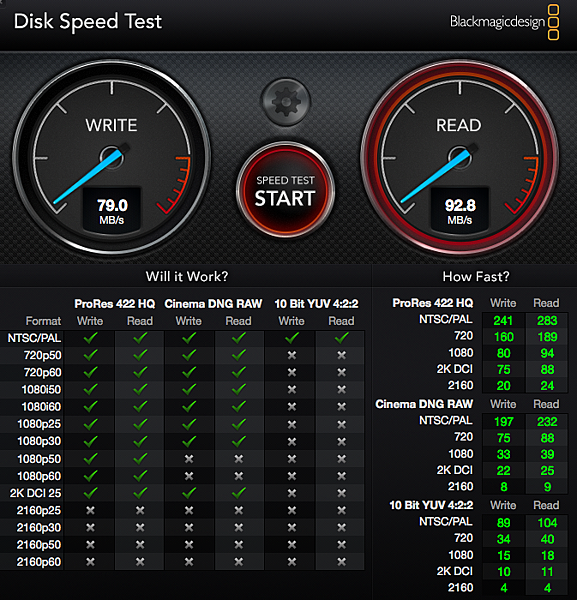Click Cinema DNG RAW heading in How Fast

tap(424, 404)
